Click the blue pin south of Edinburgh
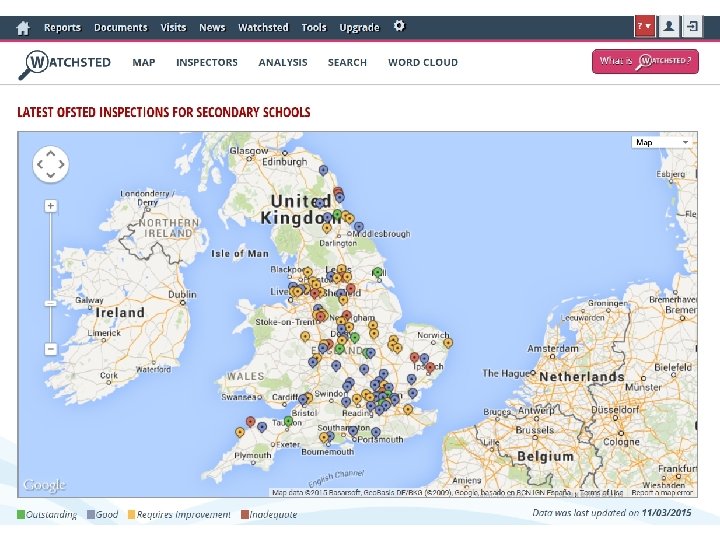This screenshot has width=720, height=540. (x=323, y=170)
